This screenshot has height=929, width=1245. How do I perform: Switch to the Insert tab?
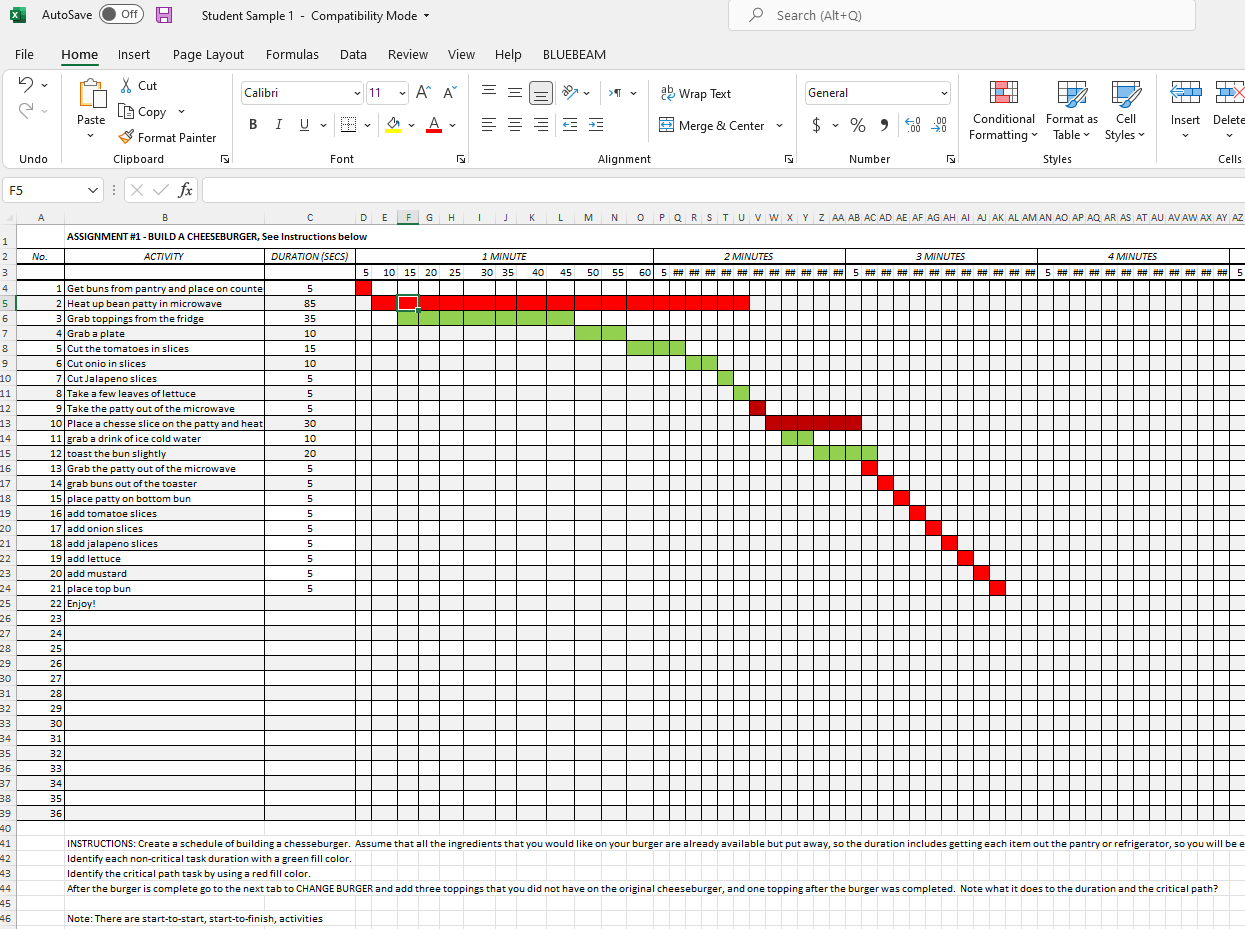[x=134, y=55]
